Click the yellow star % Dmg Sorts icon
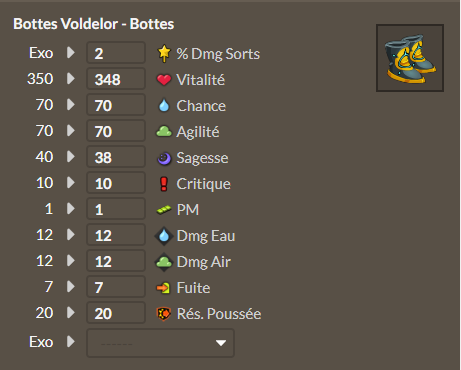The image size is (461, 370). (x=164, y=53)
